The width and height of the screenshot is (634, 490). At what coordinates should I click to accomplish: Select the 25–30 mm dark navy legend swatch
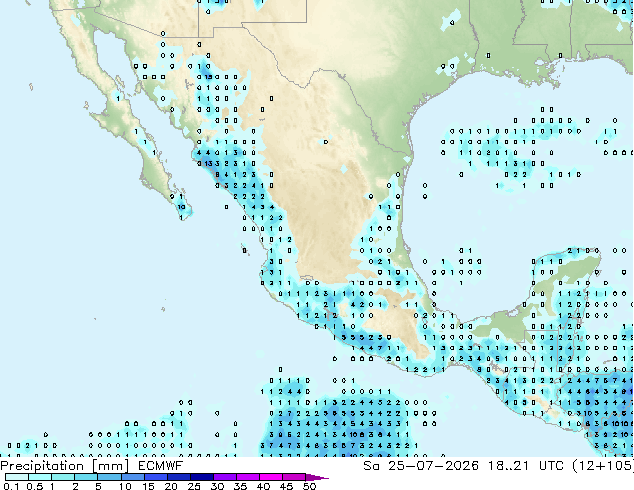coord(201,477)
